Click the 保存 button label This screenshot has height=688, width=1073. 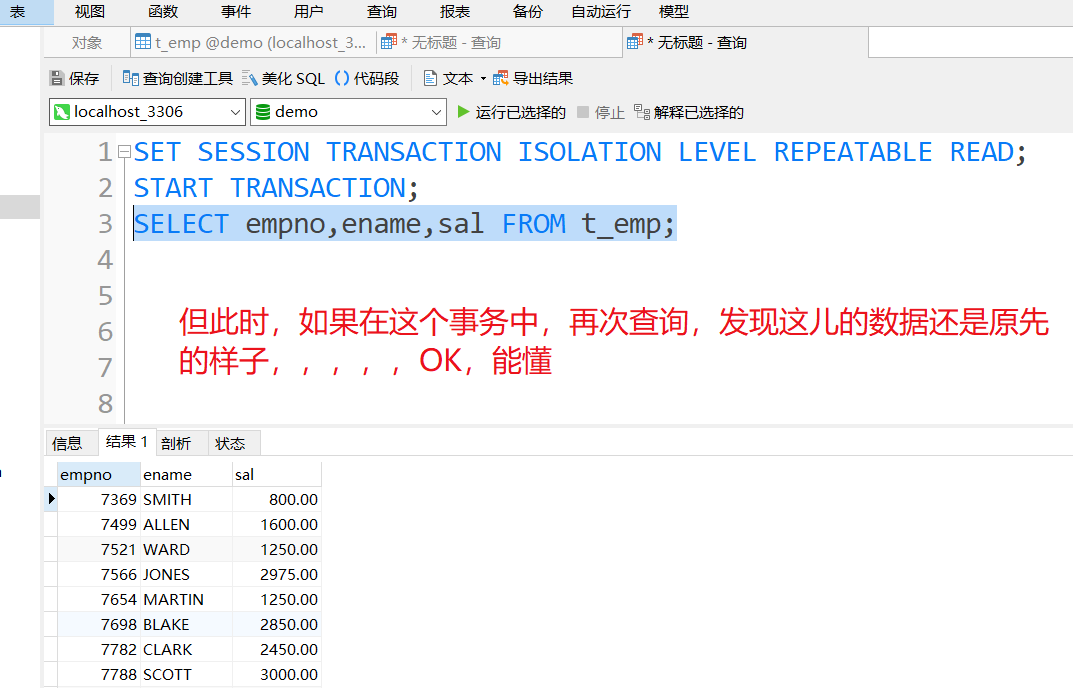pos(84,79)
